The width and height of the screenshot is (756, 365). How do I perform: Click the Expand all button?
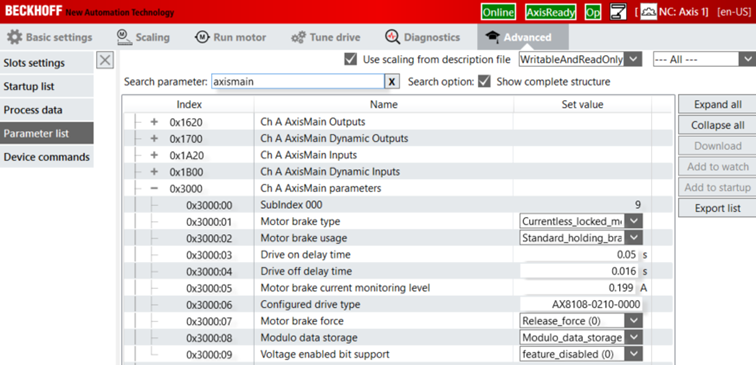[717, 105]
